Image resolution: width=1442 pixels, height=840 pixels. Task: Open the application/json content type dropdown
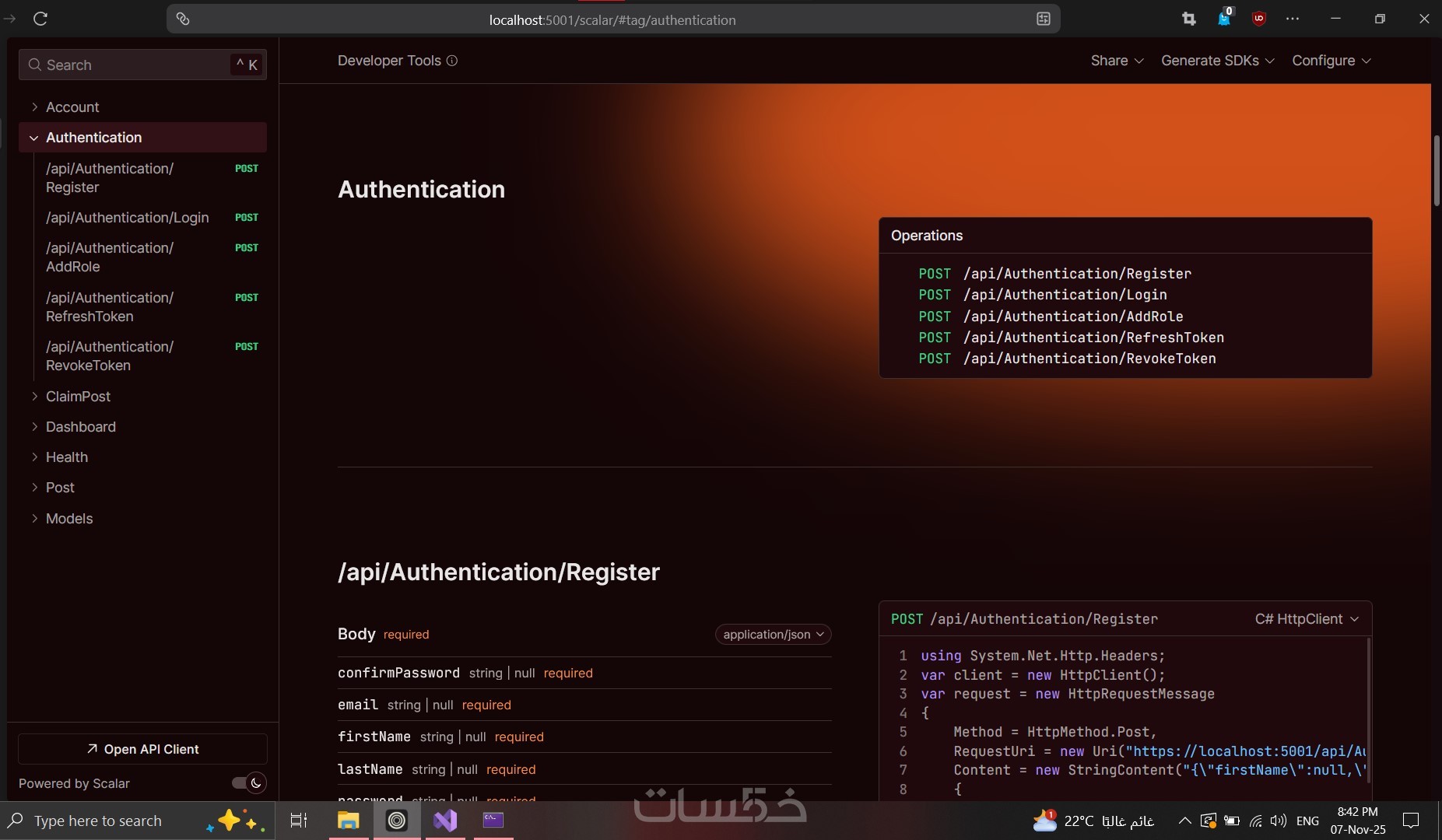774,635
